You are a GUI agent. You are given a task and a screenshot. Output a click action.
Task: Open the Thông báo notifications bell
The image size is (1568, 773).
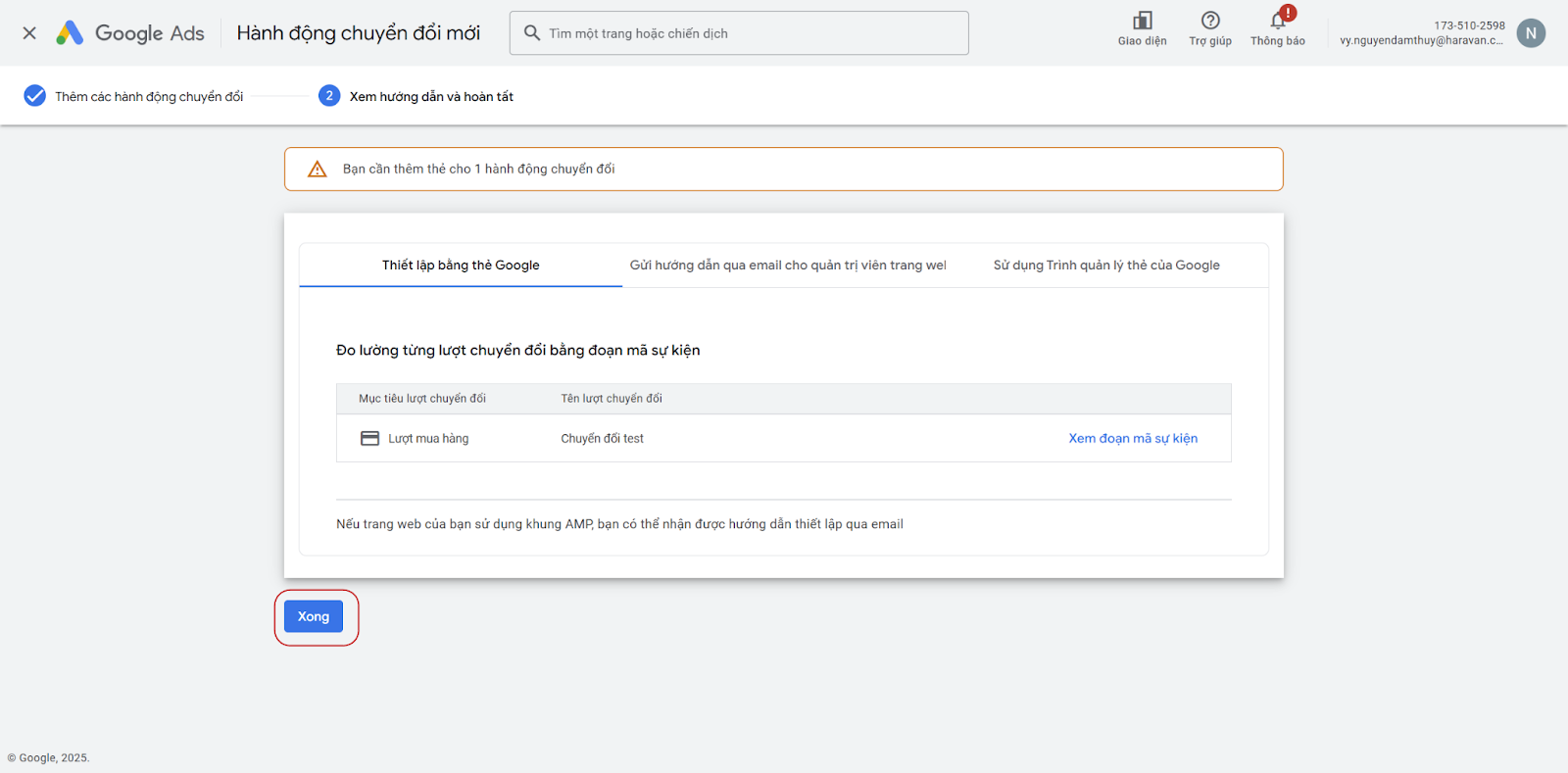1278,23
